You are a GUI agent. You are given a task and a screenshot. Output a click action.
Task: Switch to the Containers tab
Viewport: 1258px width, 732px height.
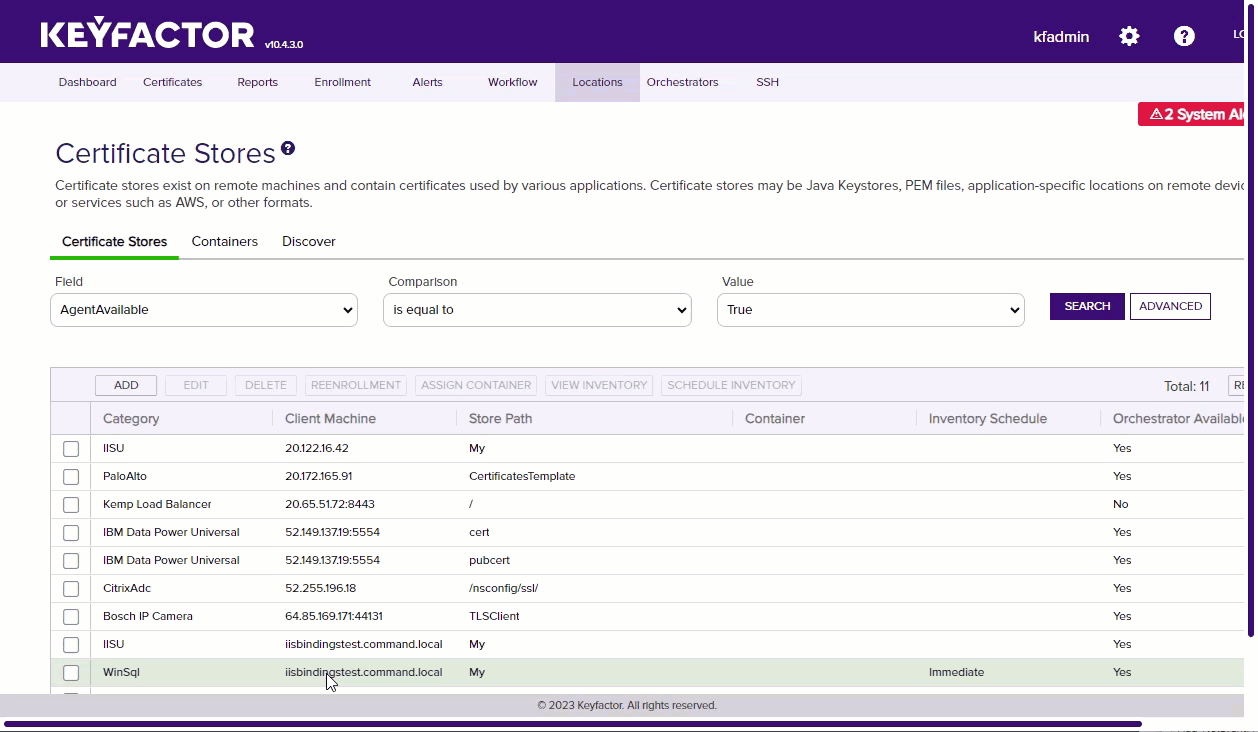tap(225, 241)
